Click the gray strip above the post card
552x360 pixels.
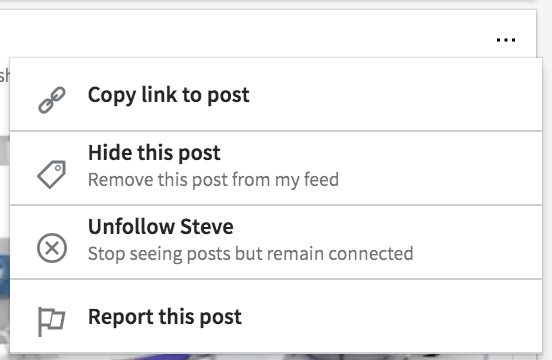pos(268,4)
